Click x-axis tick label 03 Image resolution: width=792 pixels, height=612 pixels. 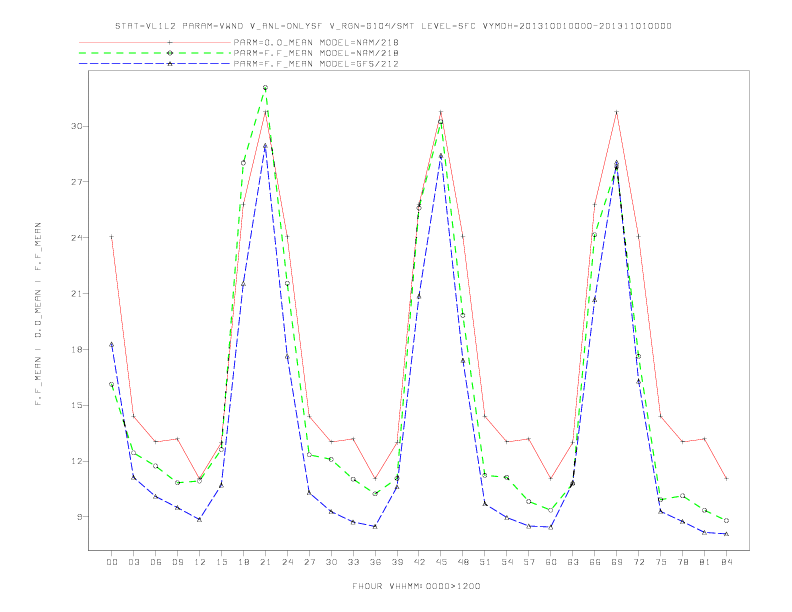point(133,562)
